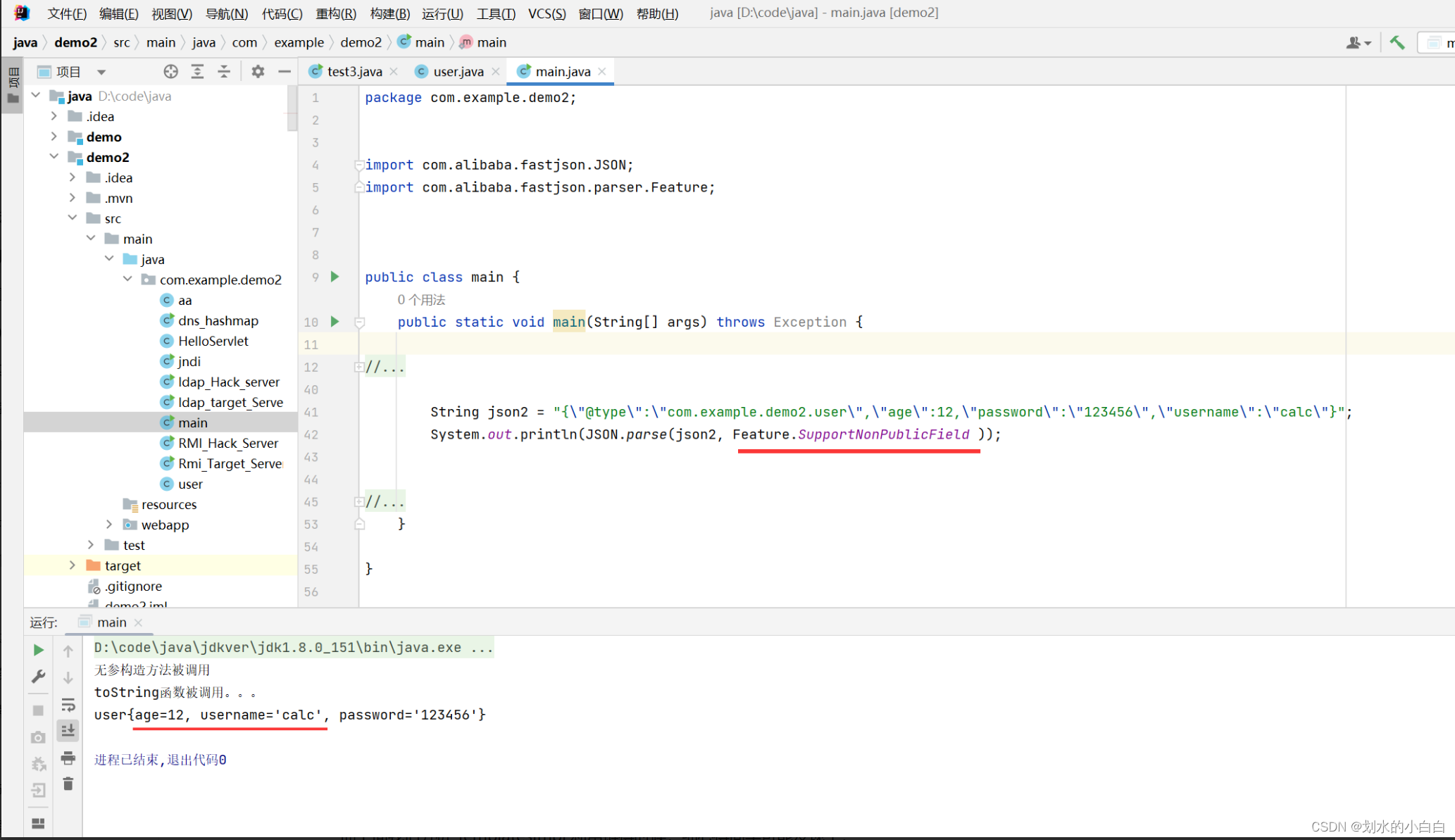Rerun main with the green run arrow

point(39,650)
